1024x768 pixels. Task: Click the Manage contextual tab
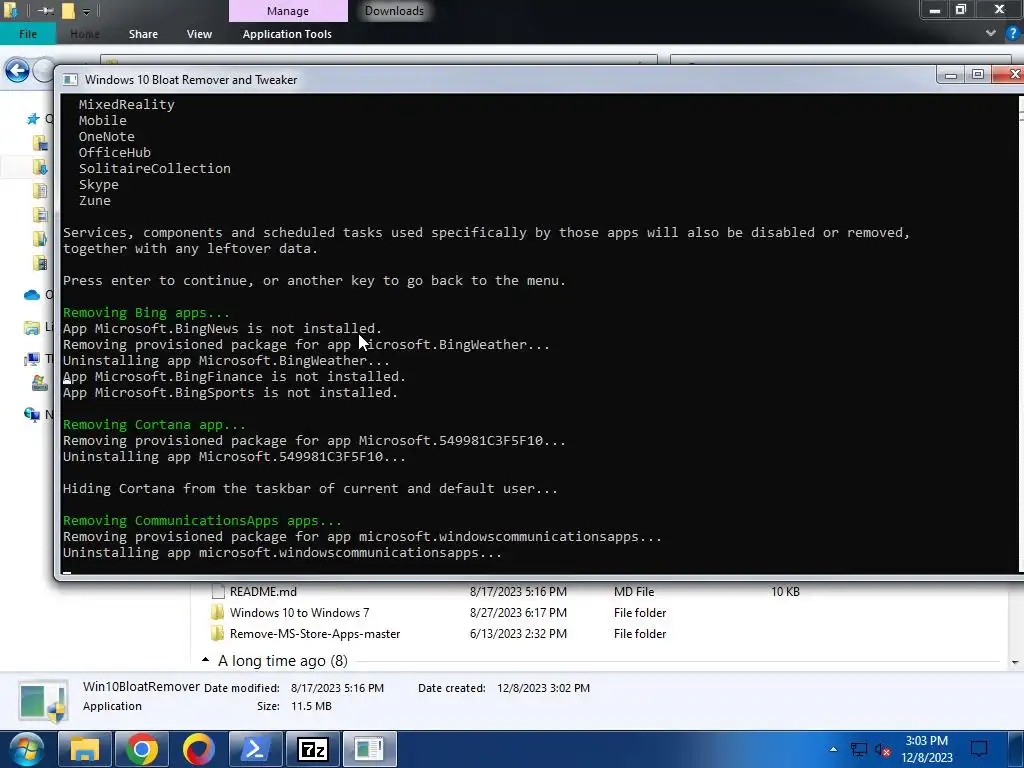pos(288,11)
